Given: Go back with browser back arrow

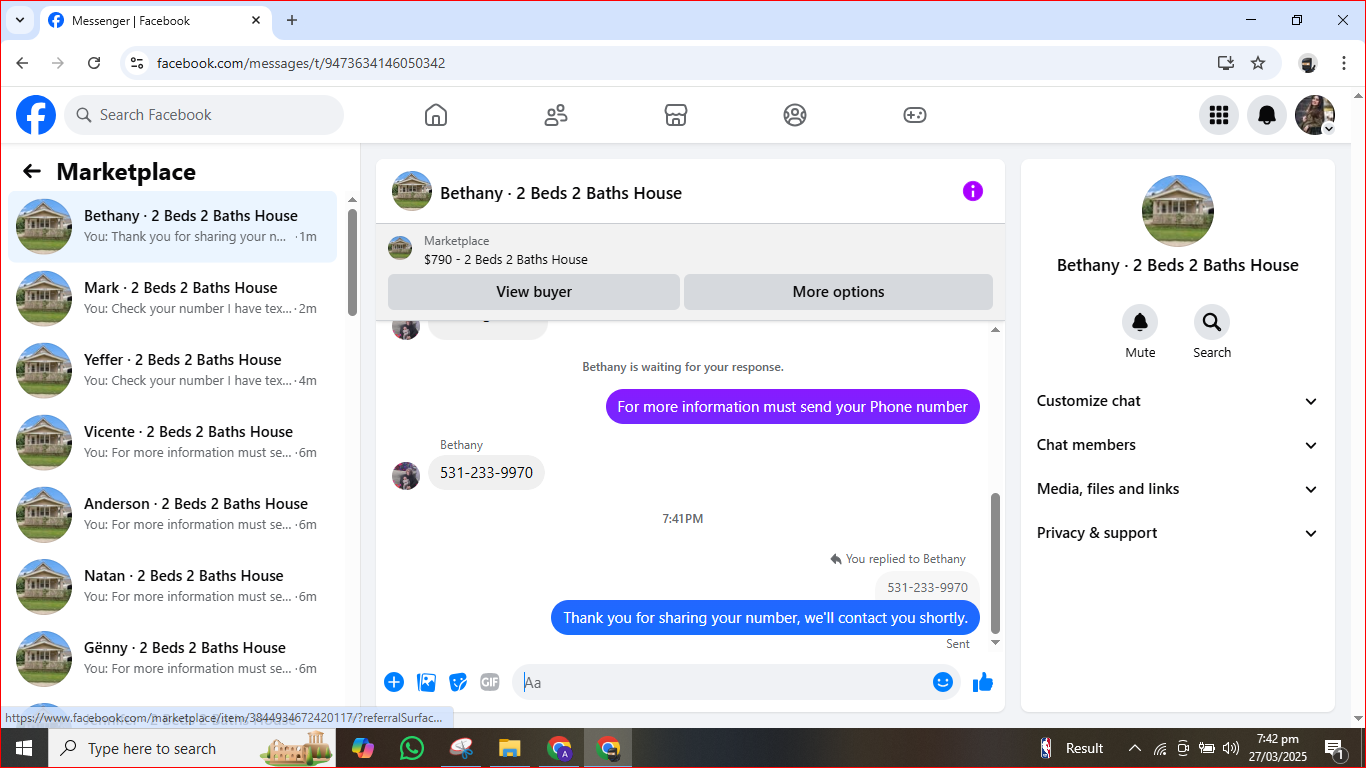Looking at the screenshot, I should click(x=22, y=63).
